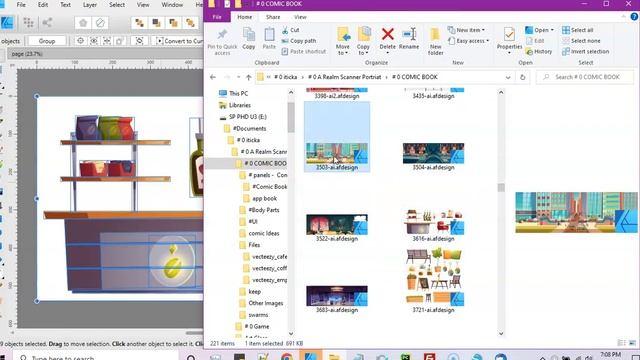Click the file list vertical scrollbar thumb
The height and width of the screenshot is (360, 640).
pos(501,188)
